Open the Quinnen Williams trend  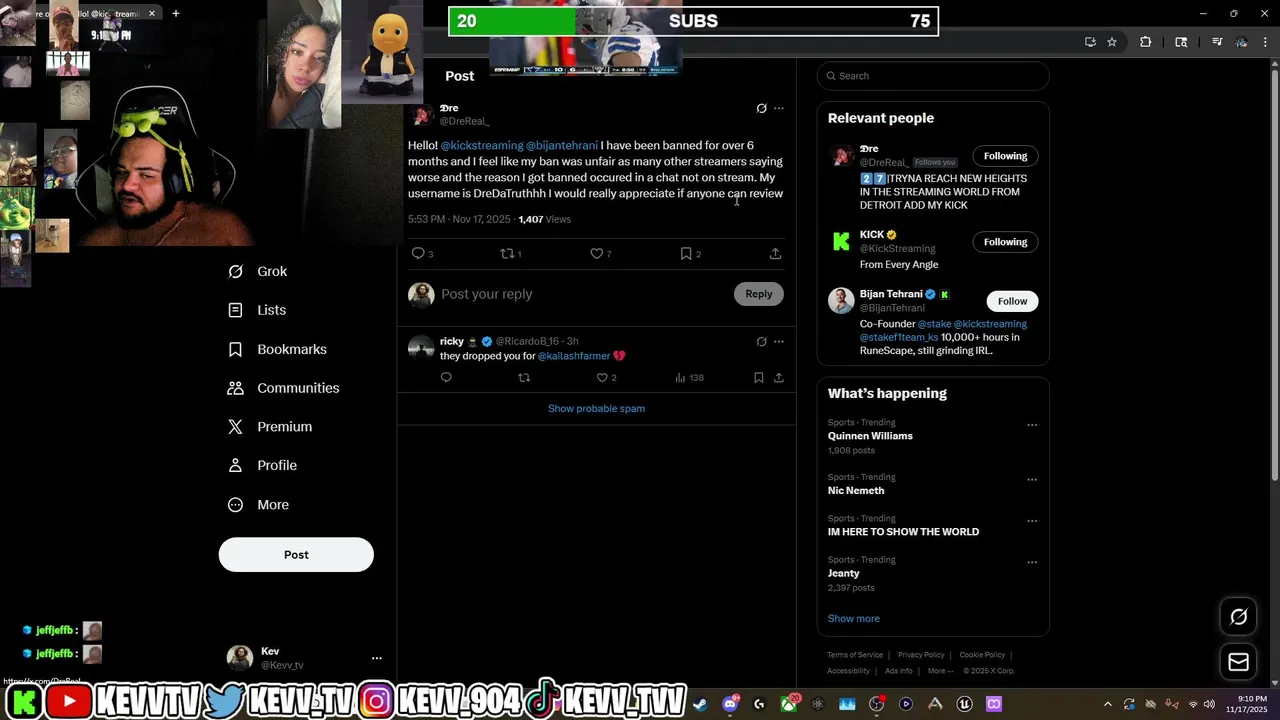tap(870, 436)
